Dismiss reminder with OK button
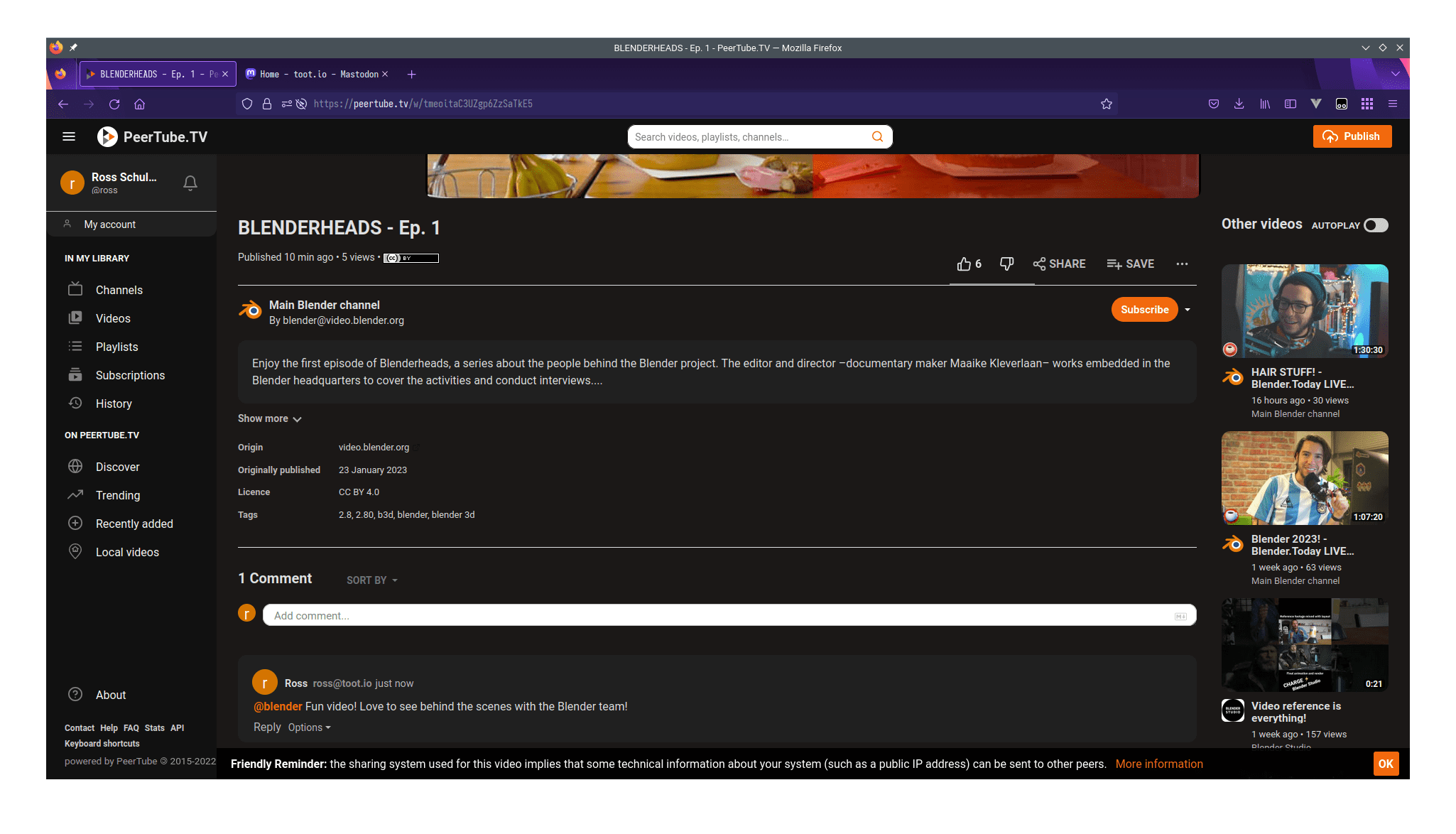Screen dimensions: 1456x834 click(x=1386, y=764)
